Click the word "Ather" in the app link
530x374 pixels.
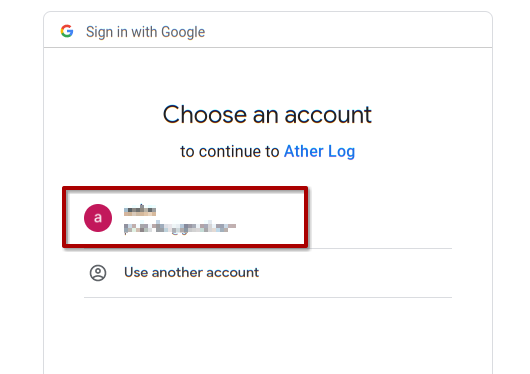304,151
